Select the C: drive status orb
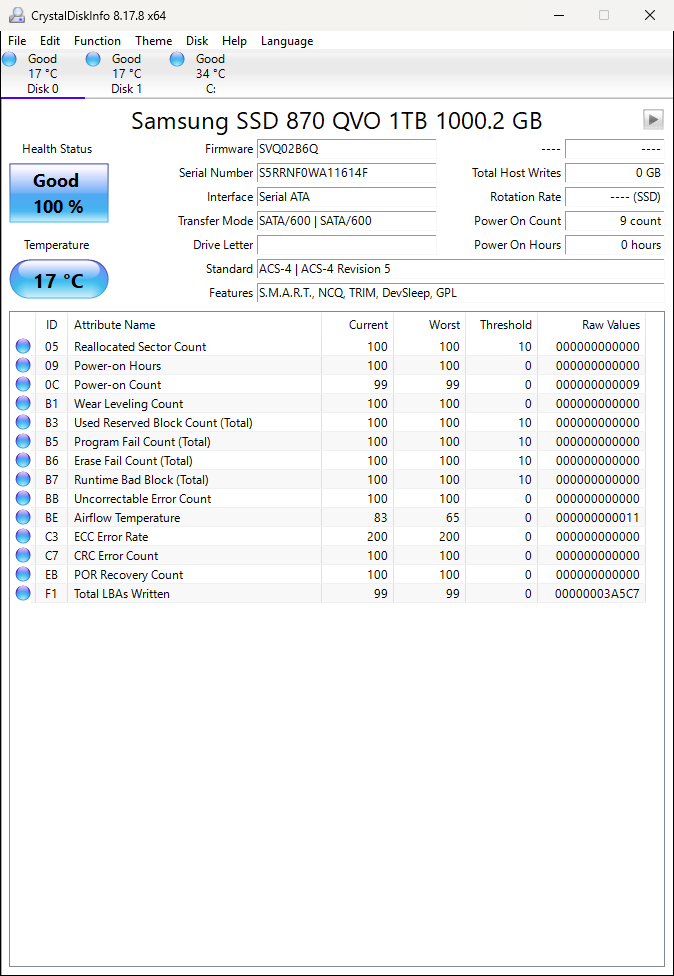The height and width of the screenshot is (976, 674). 177,60
